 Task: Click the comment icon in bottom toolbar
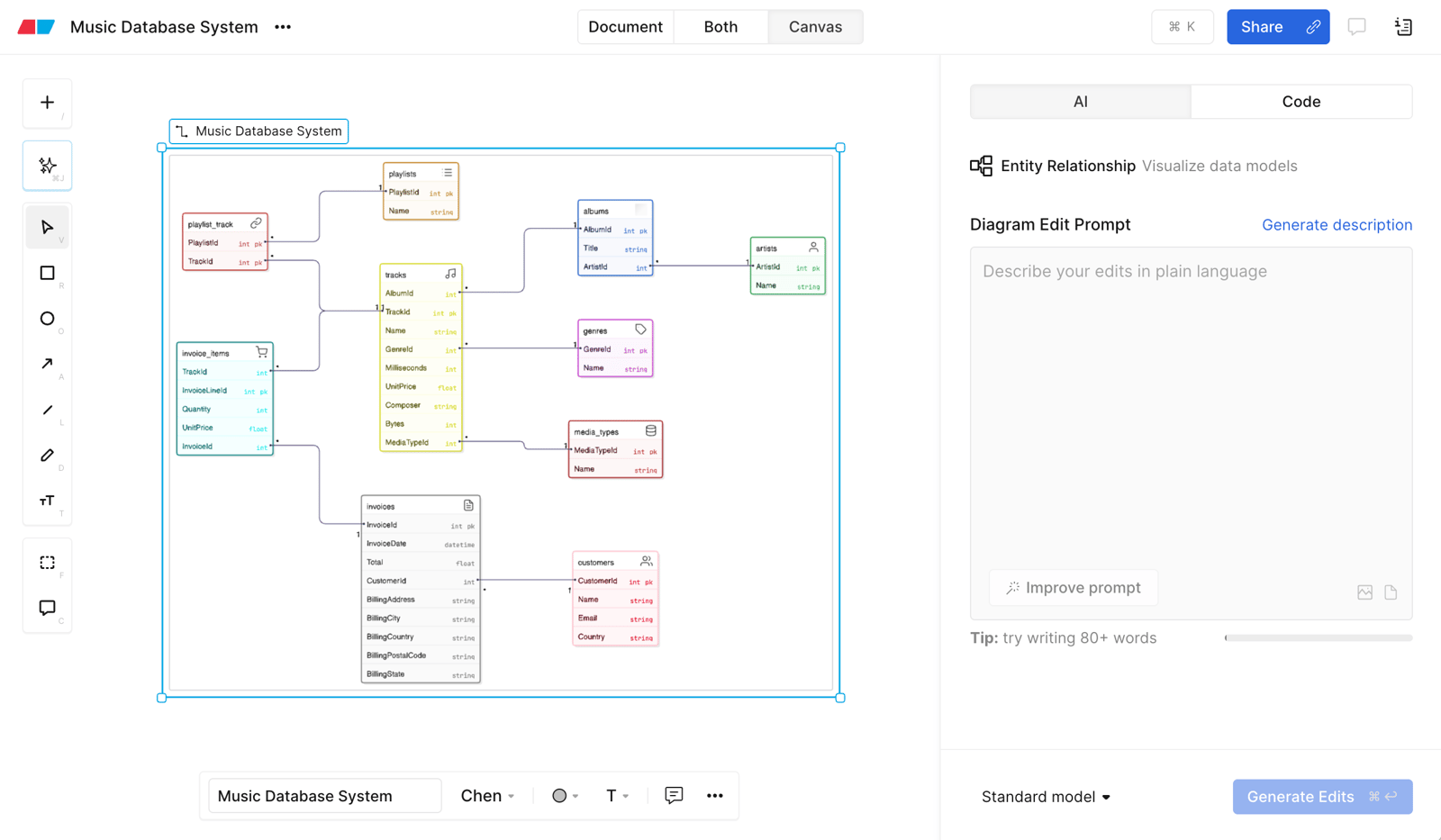(x=674, y=795)
